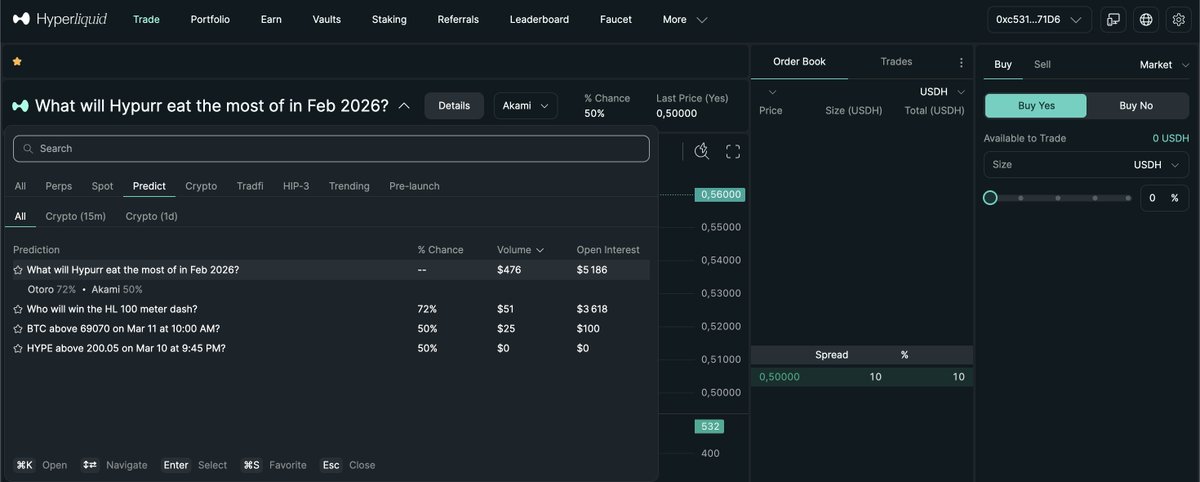This screenshot has height=482, width=1200.
Task: Open the order book three-dot menu
Action: pyautogui.click(x=961, y=62)
